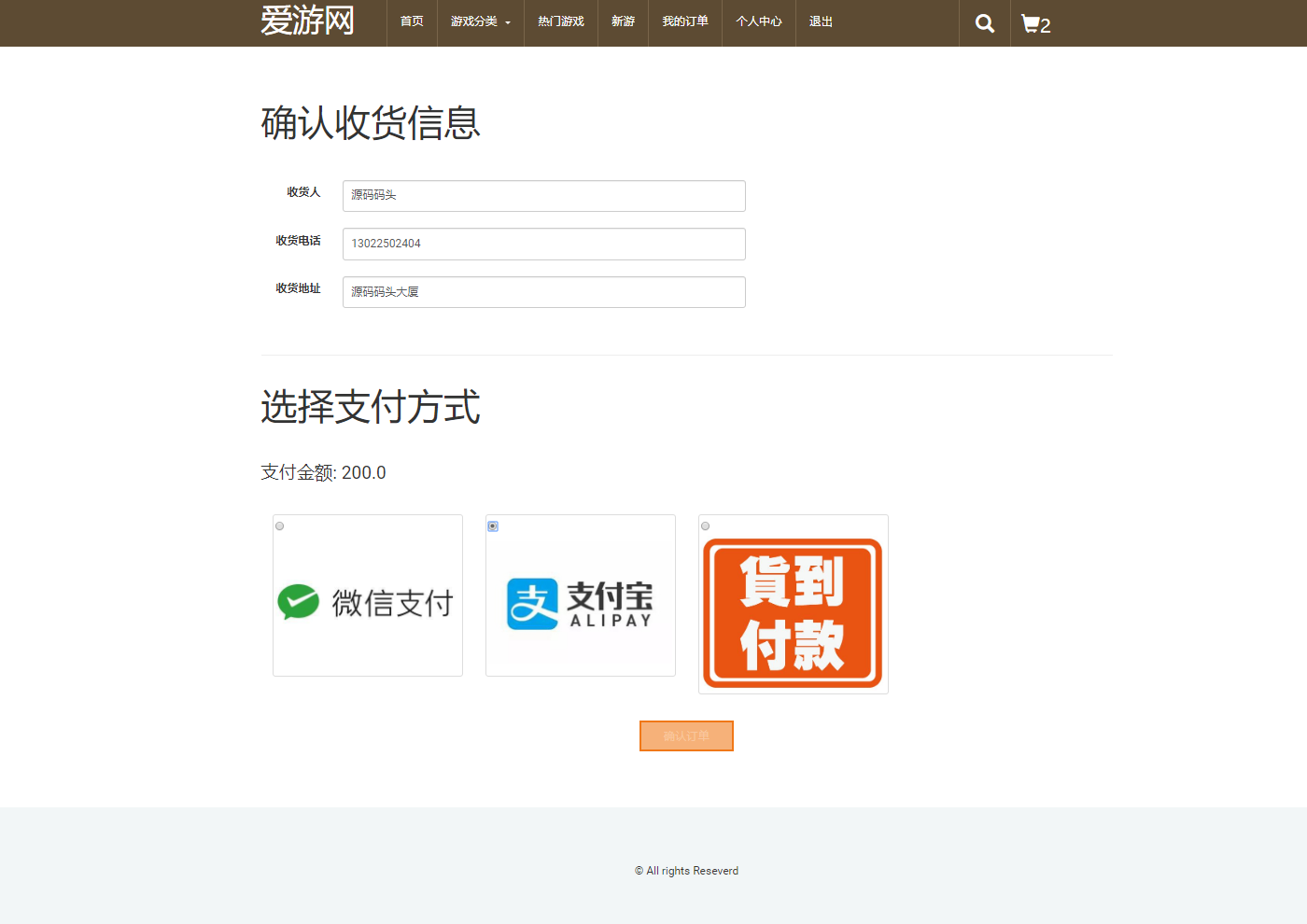The image size is (1307, 924).
Task: Select the 支付宝 payment radio button
Action: point(492,525)
